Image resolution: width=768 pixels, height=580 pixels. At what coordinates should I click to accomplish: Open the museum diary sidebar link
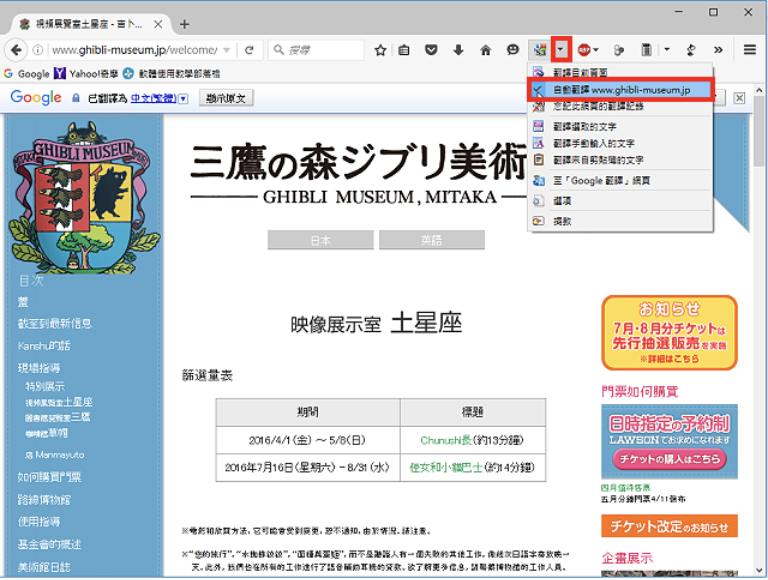(x=44, y=567)
